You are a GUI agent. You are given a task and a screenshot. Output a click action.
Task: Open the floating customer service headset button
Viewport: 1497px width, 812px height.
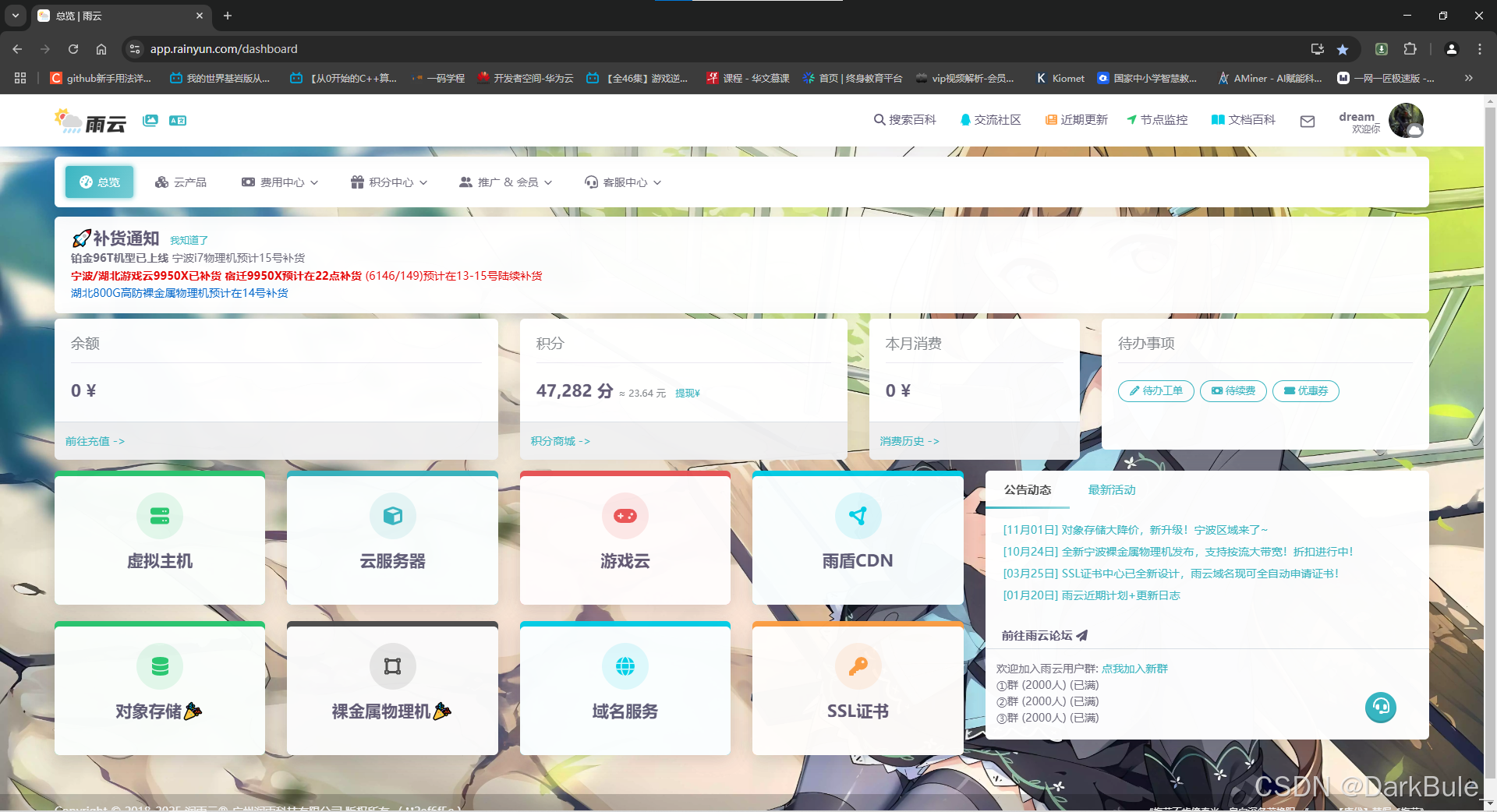click(x=1381, y=708)
